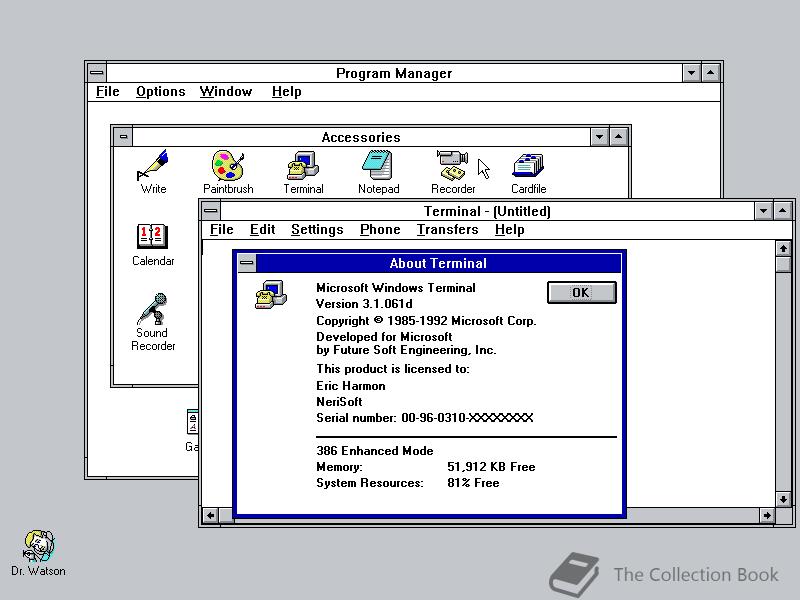Launch the Sound Recorder microphone icon
The image size is (800, 600).
pyautogui.click(x=153, y=321)
